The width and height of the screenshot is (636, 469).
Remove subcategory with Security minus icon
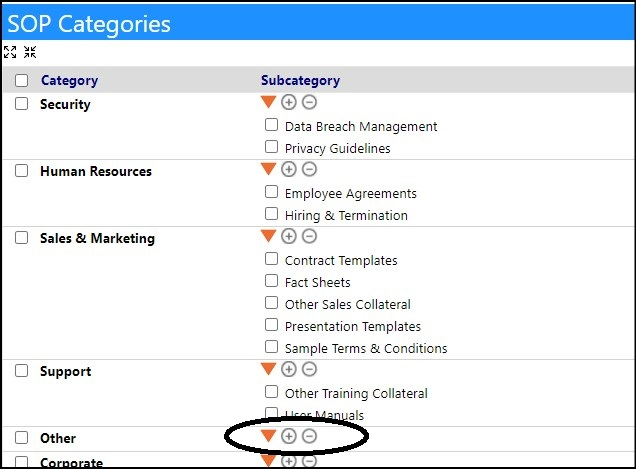309,102
